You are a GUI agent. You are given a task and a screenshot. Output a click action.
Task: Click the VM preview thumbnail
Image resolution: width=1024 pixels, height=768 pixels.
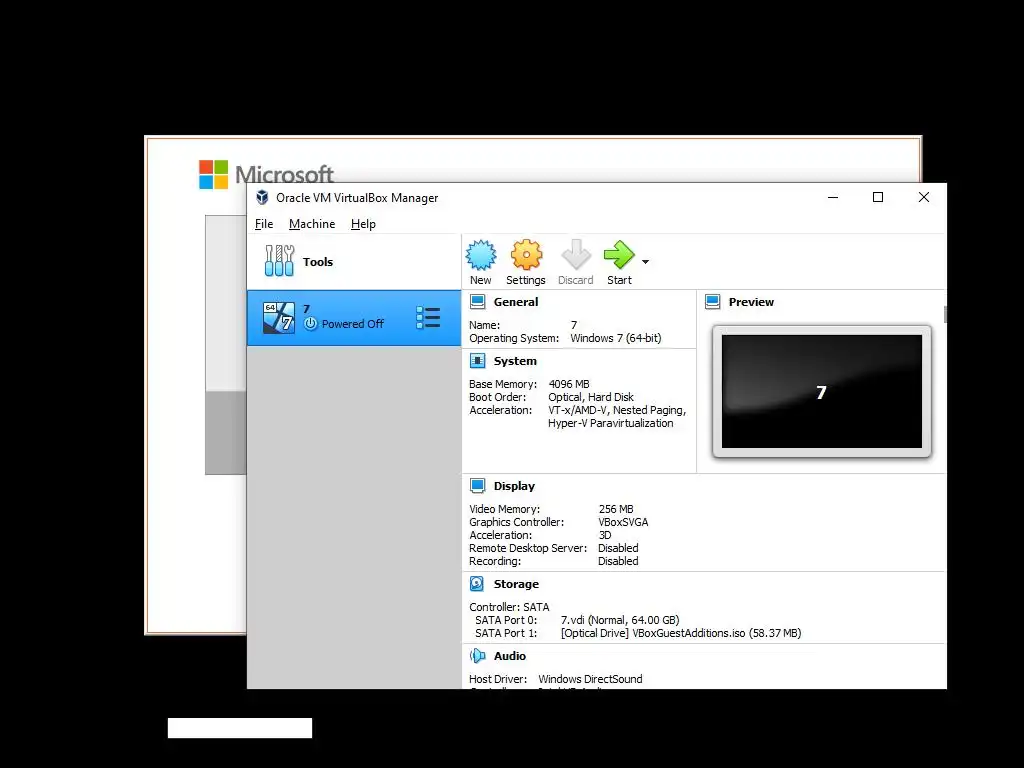click(822, 392)
